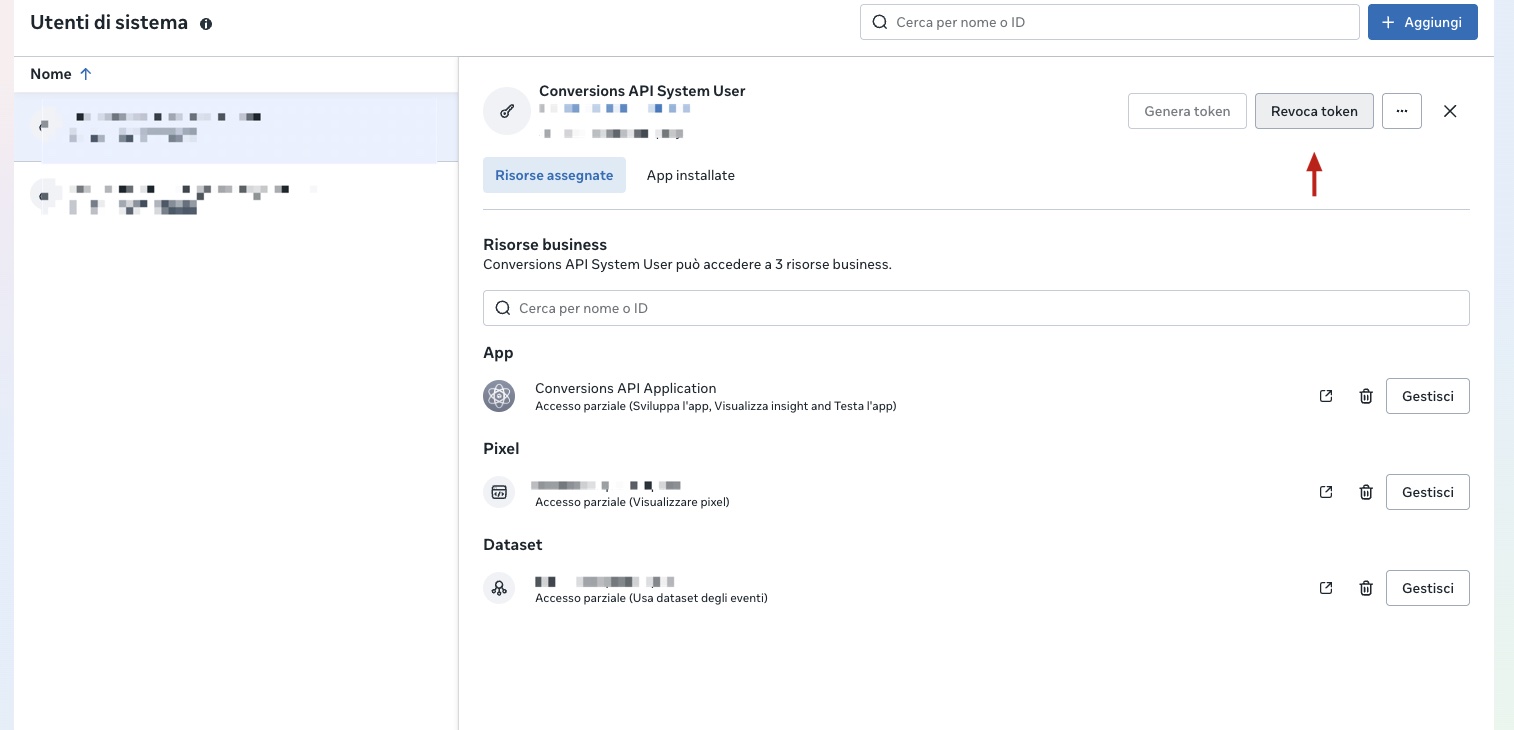Image resolution: width=1514 pixels, height=730 pixels.
Task: Click the Conversions API Application name text
Action: (x=626, y=388)
